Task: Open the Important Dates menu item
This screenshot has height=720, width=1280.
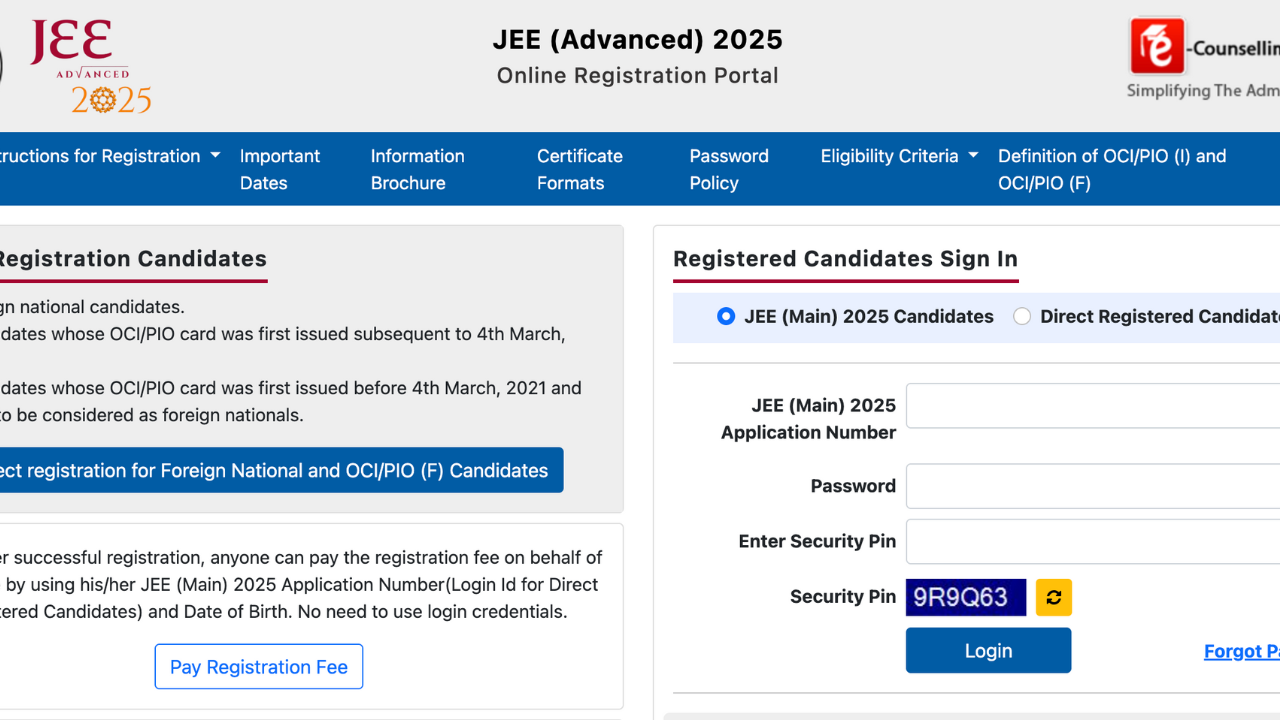Action: coord(279,169)
